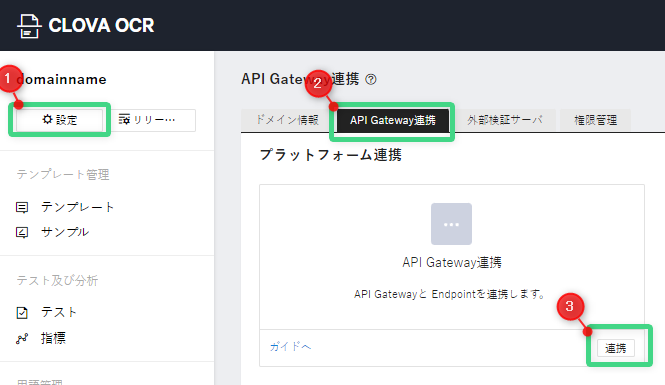Click the プラットフォーム連携 heading
The width and height of the screenshot is (665, 385).
click(x=331, y=155)
